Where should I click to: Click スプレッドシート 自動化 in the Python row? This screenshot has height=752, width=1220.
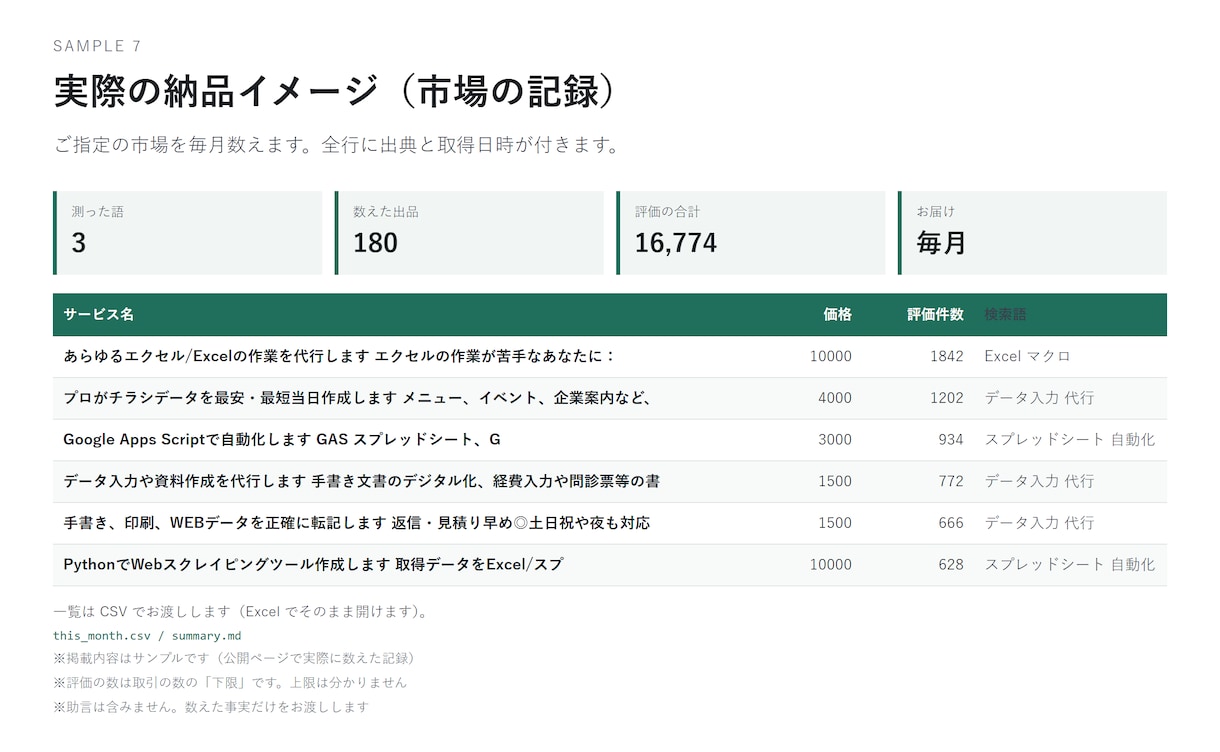(x=1069, y=565)
